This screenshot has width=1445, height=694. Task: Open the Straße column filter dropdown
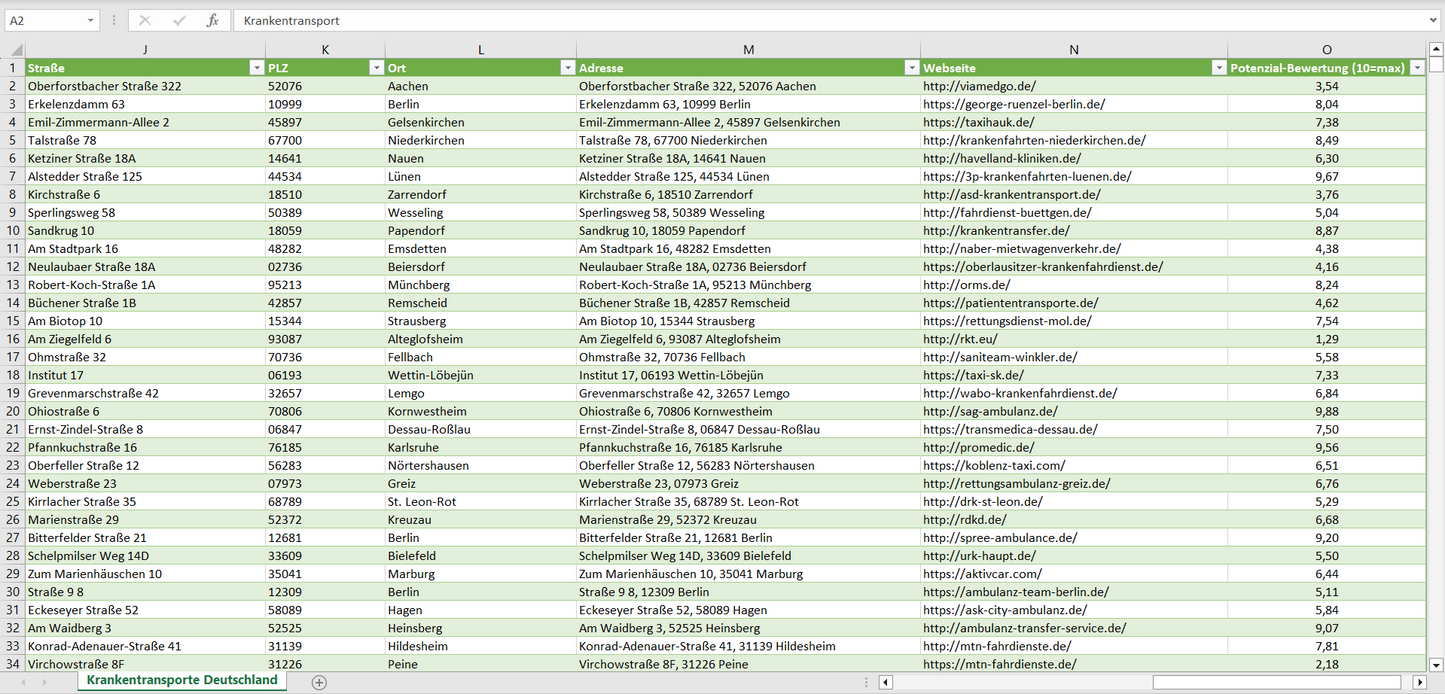255,68
